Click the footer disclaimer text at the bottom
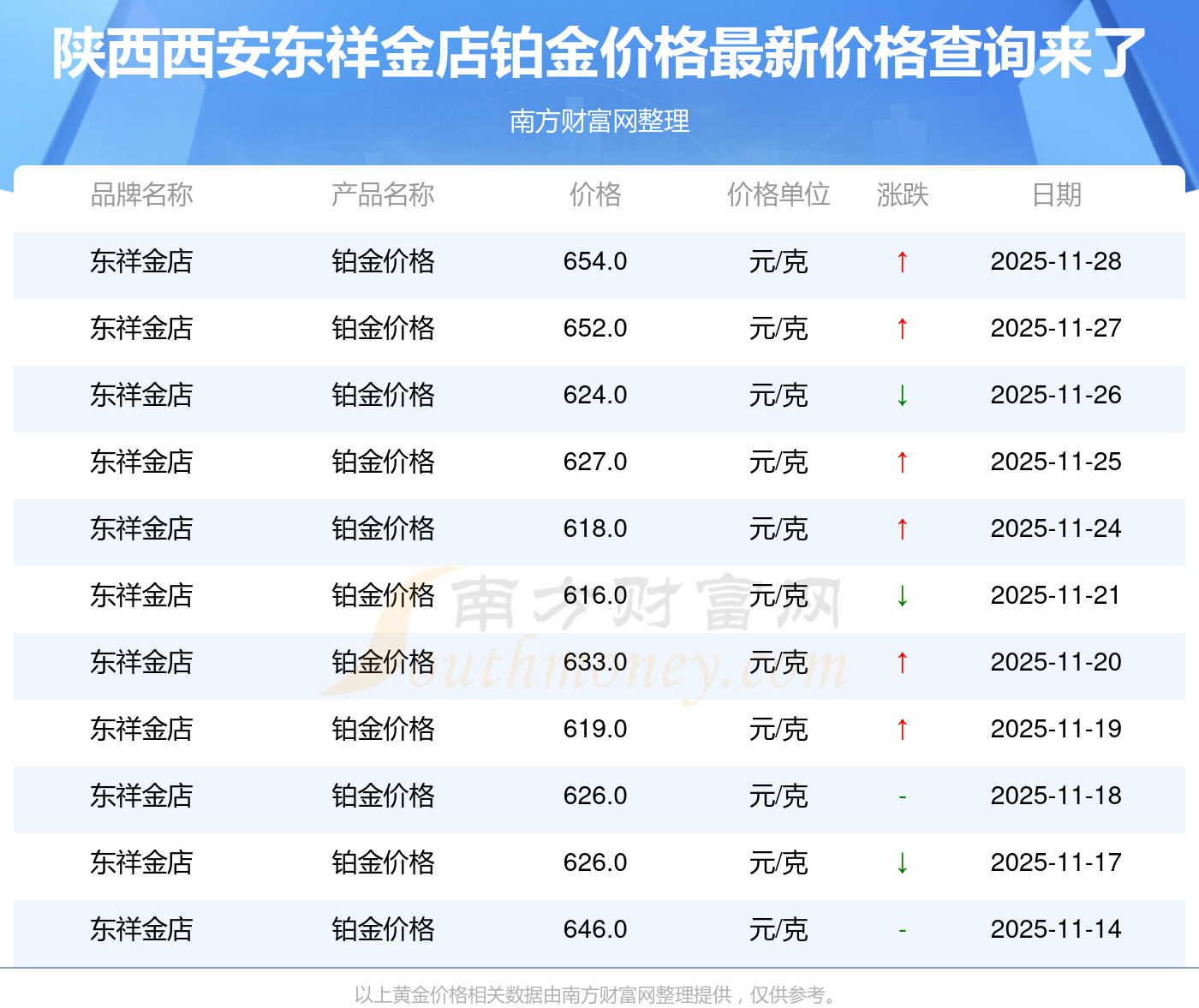1199x1008 pixels. tap(597, 995)
